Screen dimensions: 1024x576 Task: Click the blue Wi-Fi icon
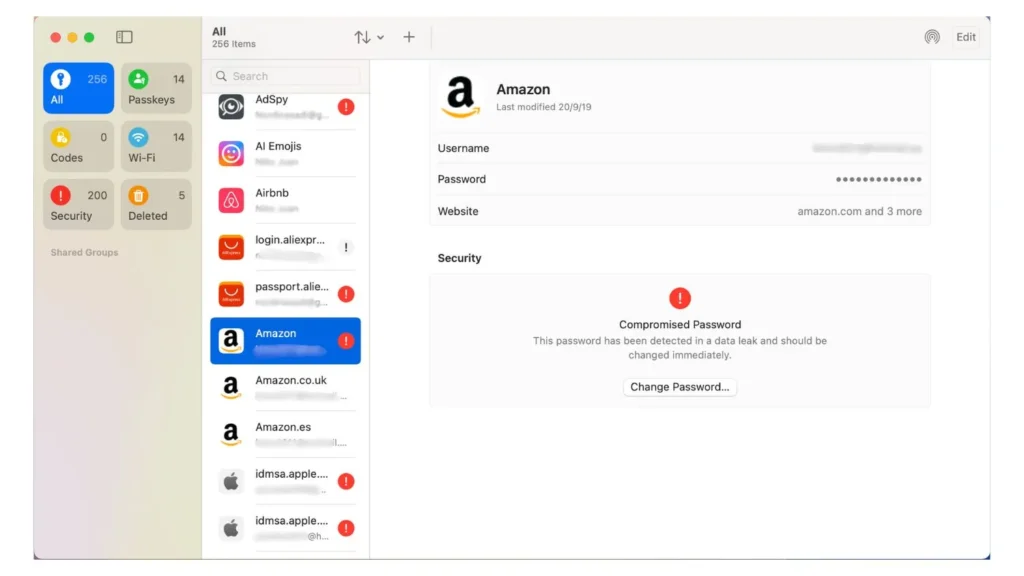tap(138, 138)
